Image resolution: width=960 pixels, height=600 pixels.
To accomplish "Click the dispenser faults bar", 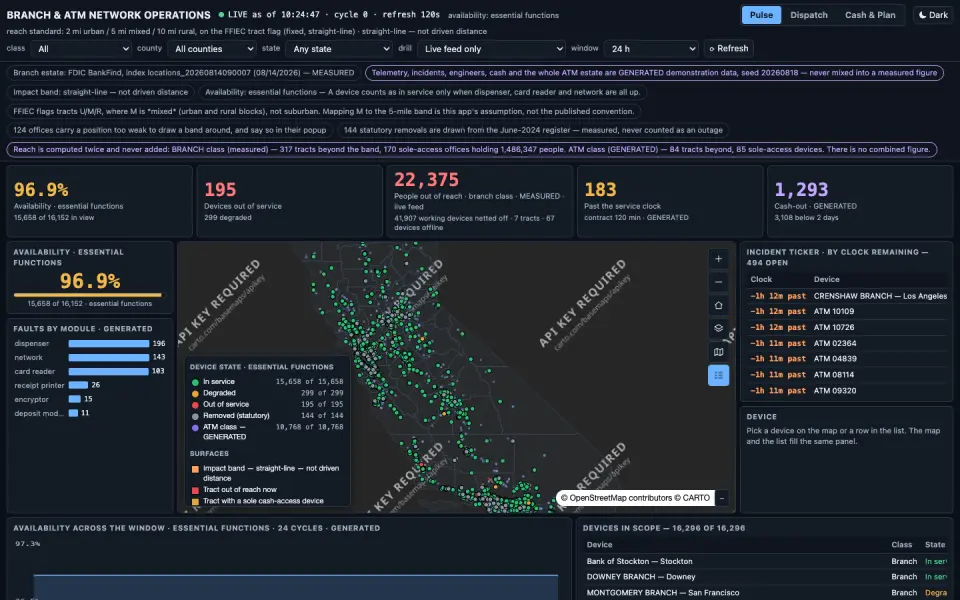I will click(x=108, y=343).
